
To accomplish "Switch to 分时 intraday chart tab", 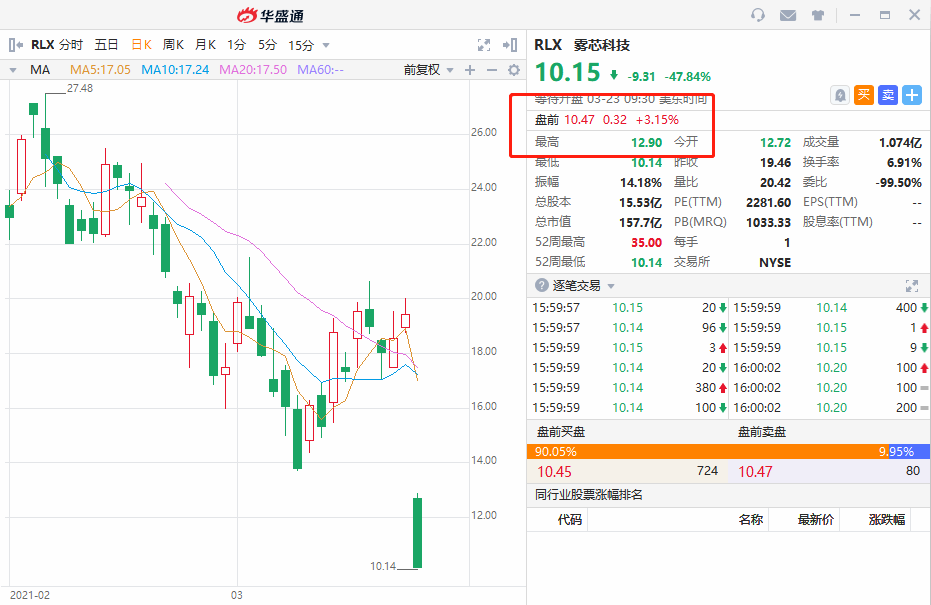I will coord(71,45).
